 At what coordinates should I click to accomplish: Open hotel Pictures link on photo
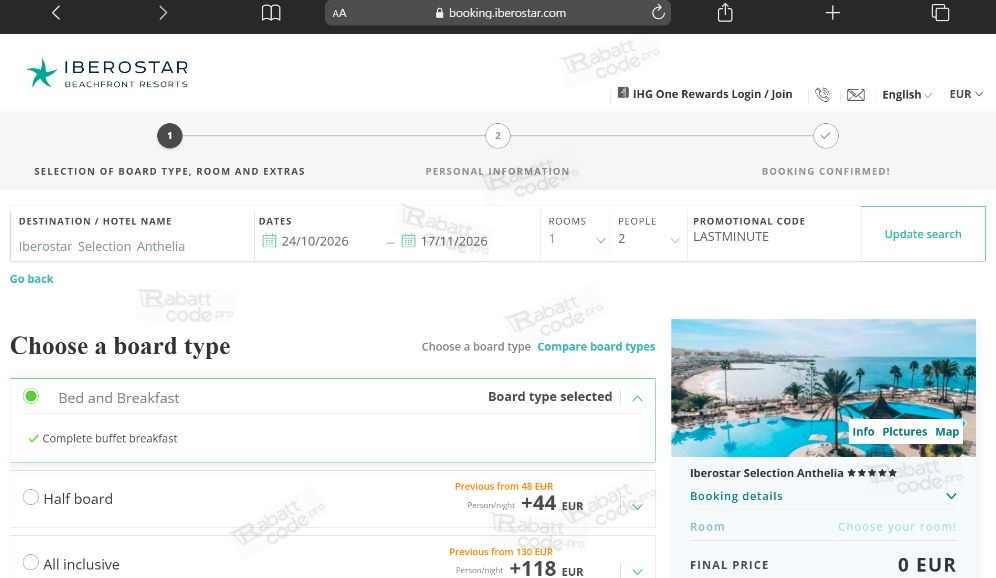[x=905, y=432]
